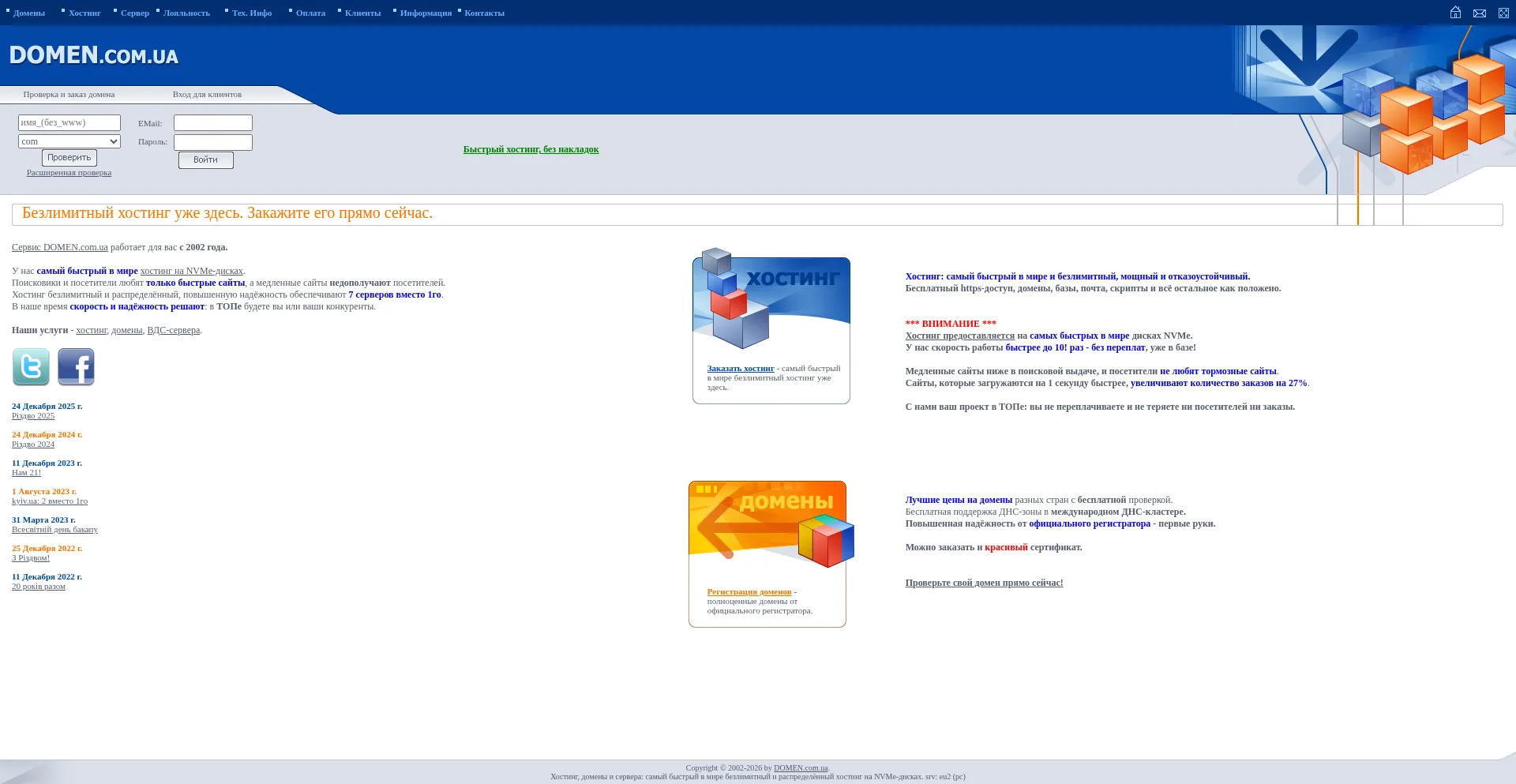The height and width of the screenshot is (784, 1516).
Task: Open the Хостинг предоставляется link
Action: (x=960, y=336)
